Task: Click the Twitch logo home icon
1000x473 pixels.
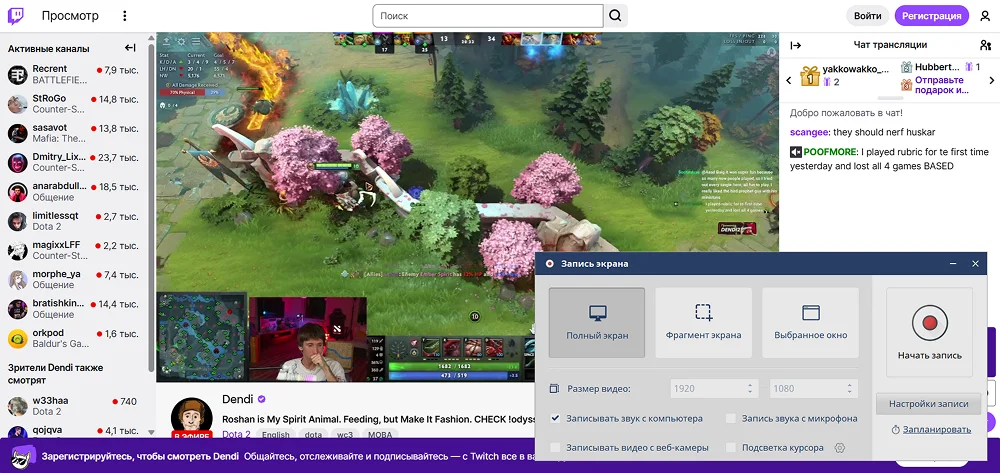Action: [x=20, y=16]
